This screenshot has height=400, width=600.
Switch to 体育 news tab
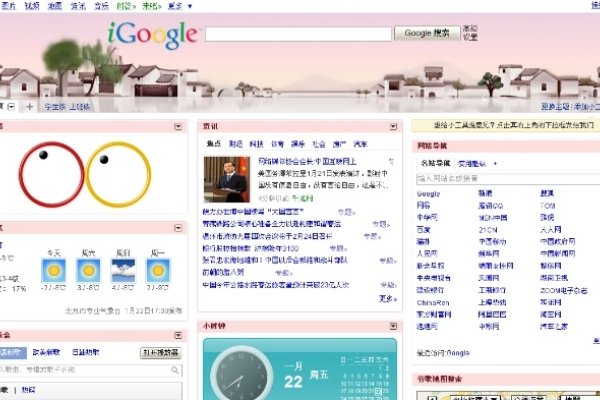pyautogui.click(x=277, y=144)
